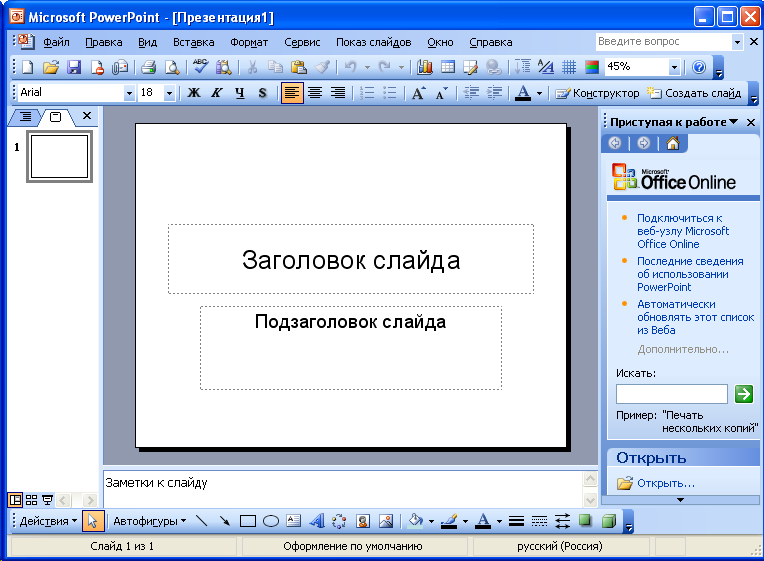The width and height of the screenshot is (764, 561).
Task: Paste from the clipboard icon
Action: coord(298,67)
